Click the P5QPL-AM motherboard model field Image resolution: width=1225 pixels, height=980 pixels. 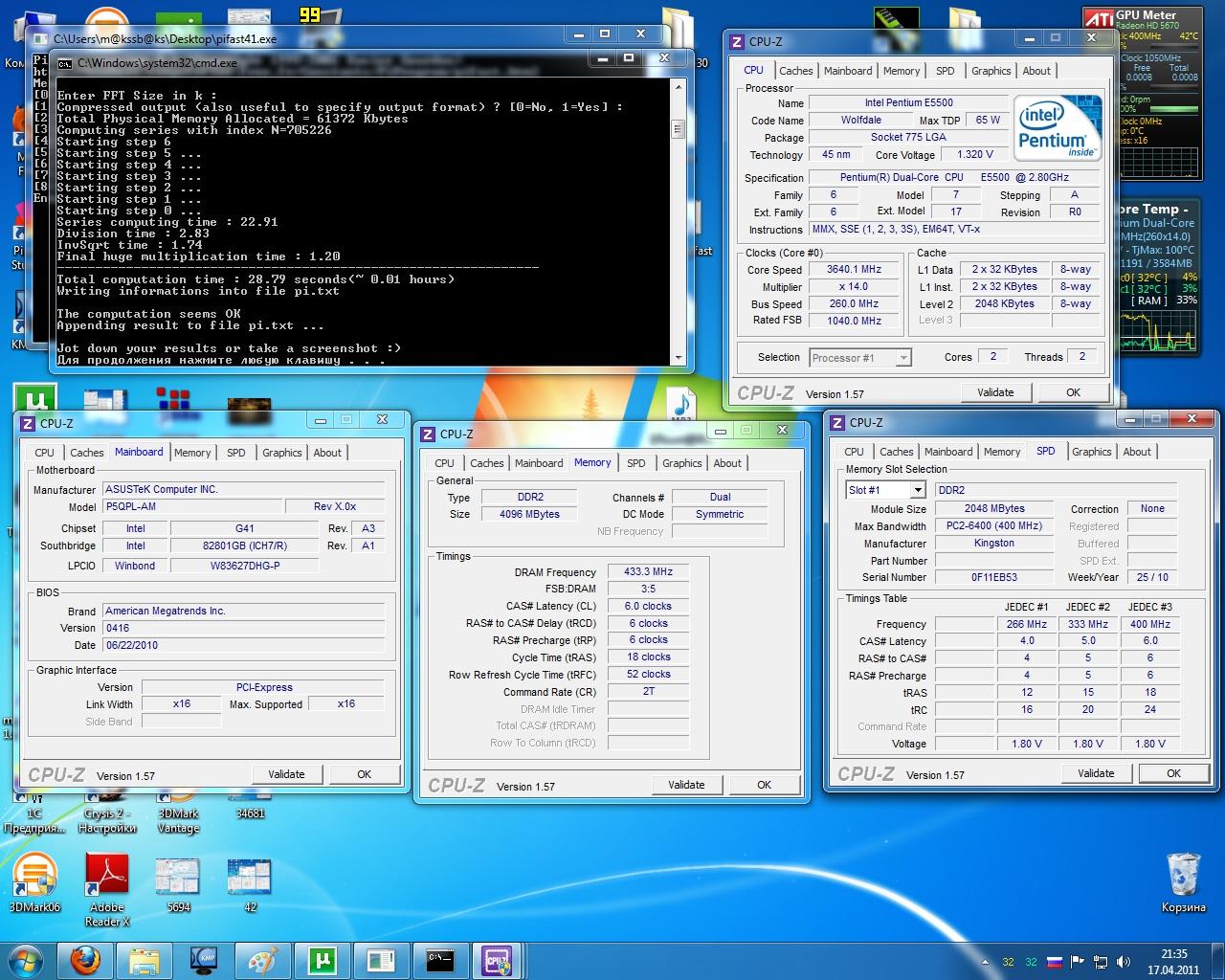(x=191, y=507)
